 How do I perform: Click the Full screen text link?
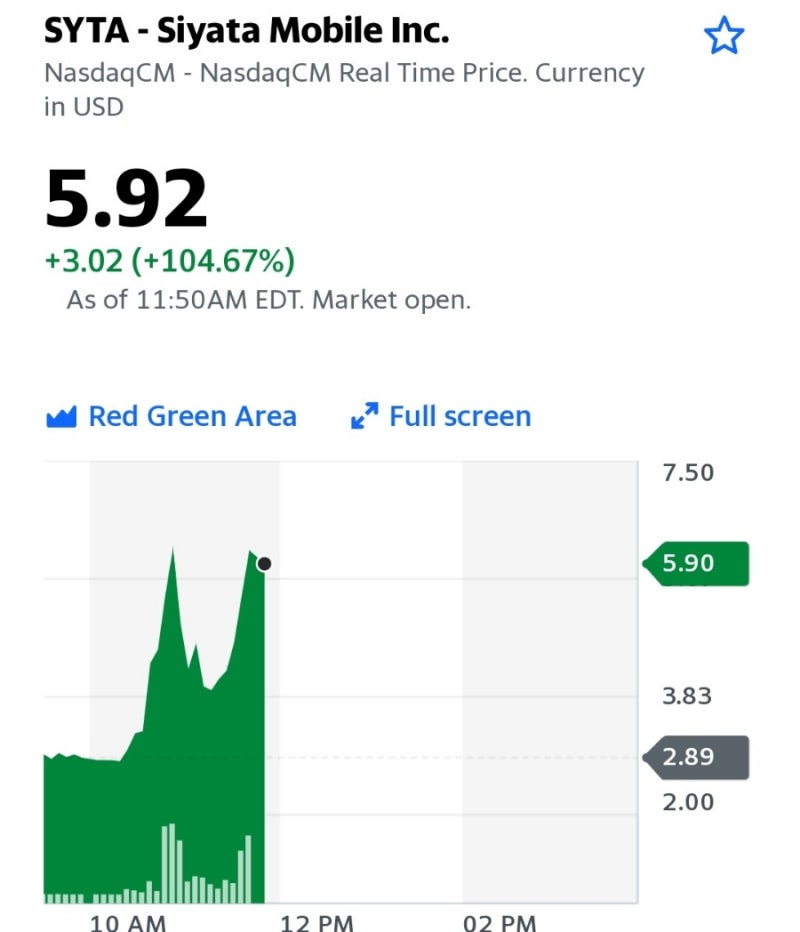click(460, 416)
